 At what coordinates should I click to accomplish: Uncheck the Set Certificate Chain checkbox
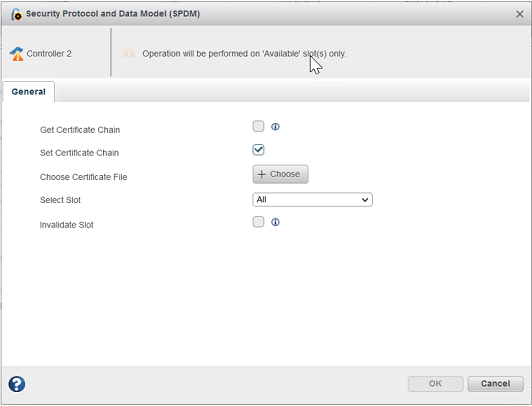[x=258, y=150]
